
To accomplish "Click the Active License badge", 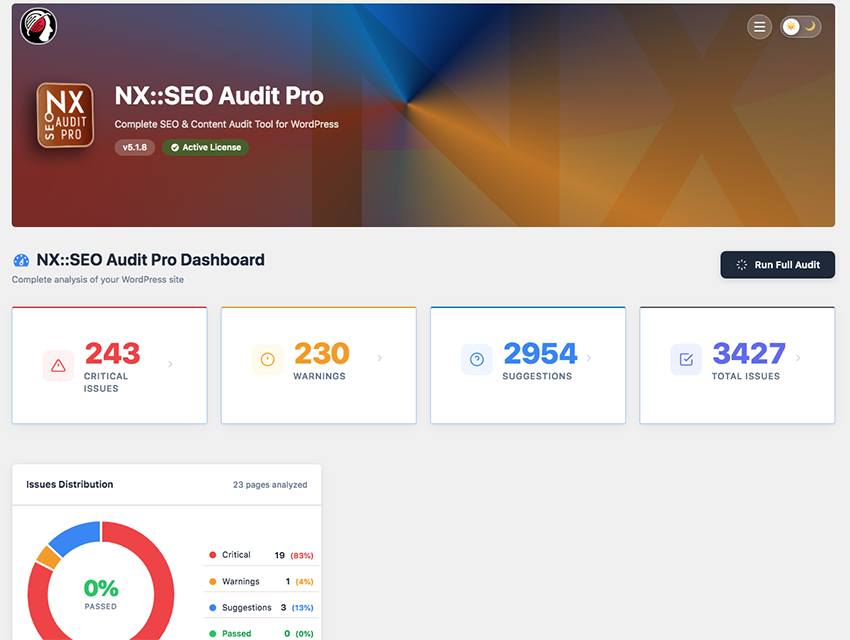I will point(205,147).
